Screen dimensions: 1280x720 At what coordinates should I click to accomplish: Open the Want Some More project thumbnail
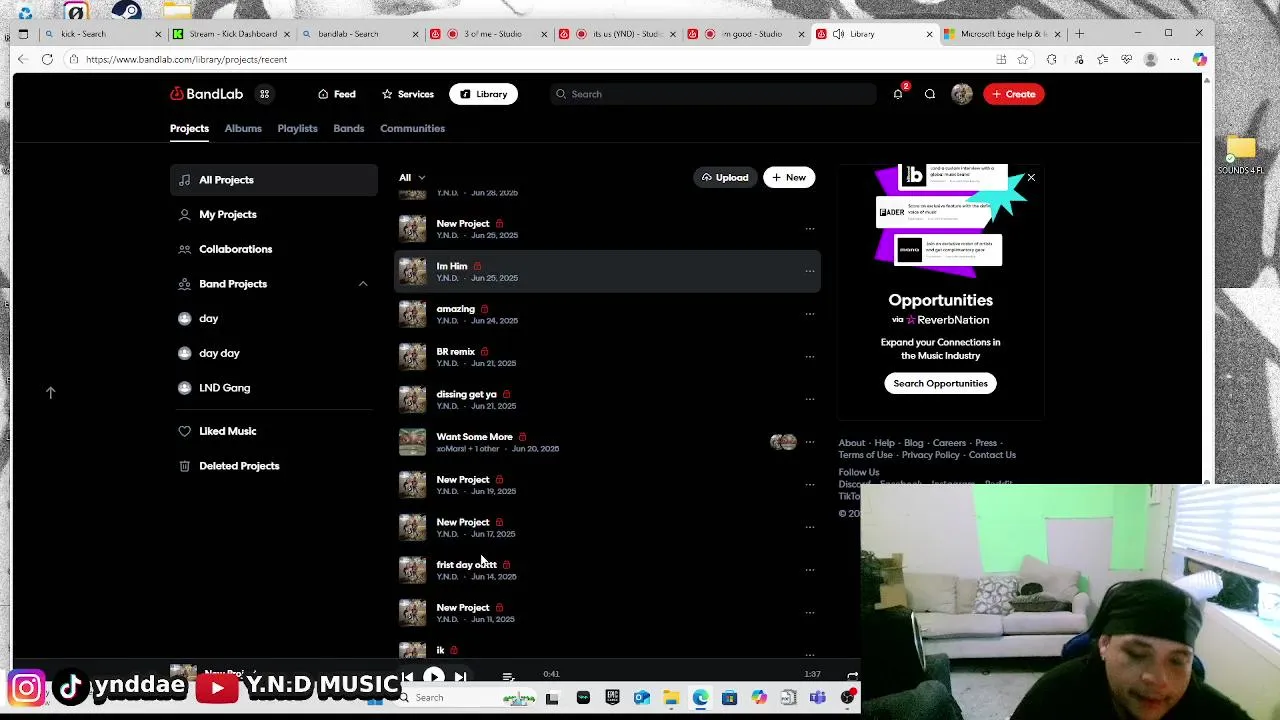point(412,442)
